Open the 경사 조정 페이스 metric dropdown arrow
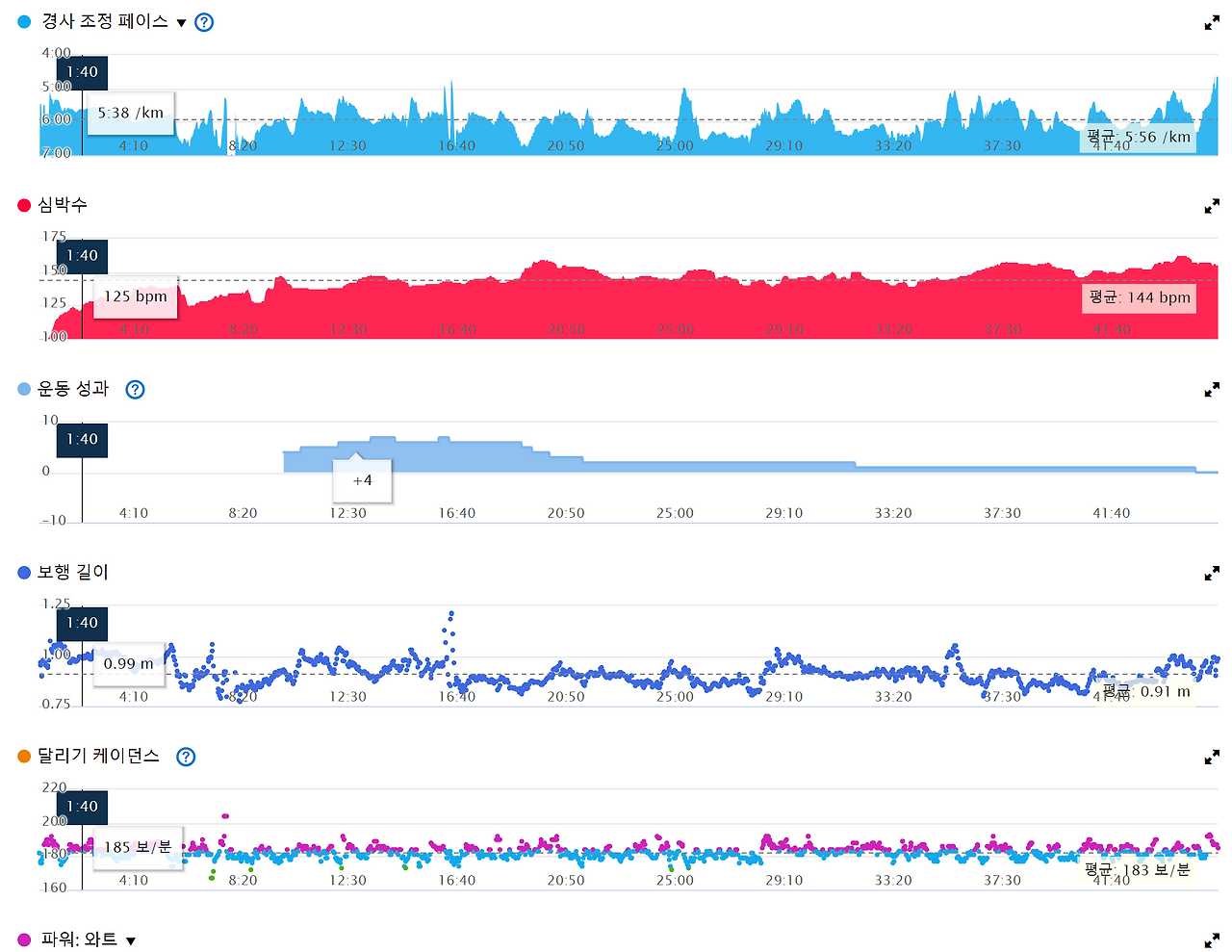The image size is (1232, 952). (181, 23)
